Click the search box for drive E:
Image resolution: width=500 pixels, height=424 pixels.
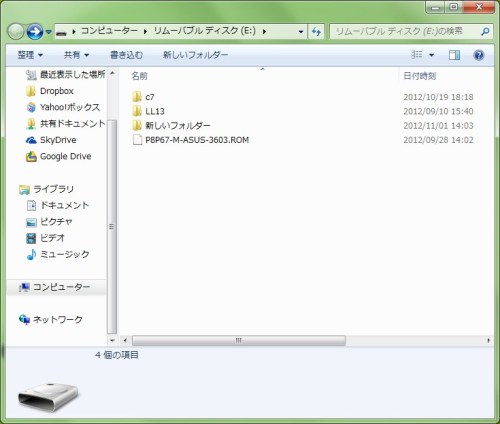point(407,32)
